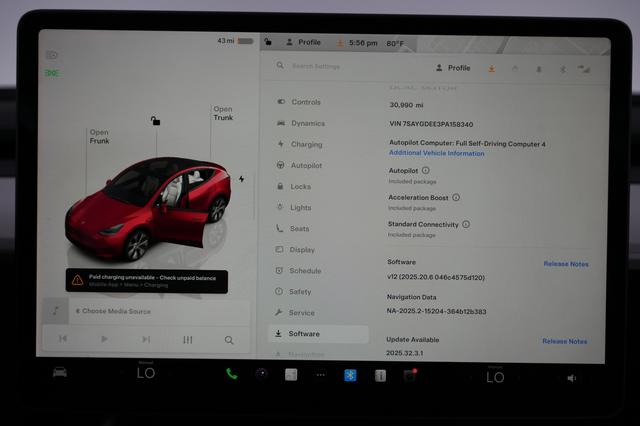Tap the orange software download icon in header
Screen dimensions: 640x426
coord(492,69)
